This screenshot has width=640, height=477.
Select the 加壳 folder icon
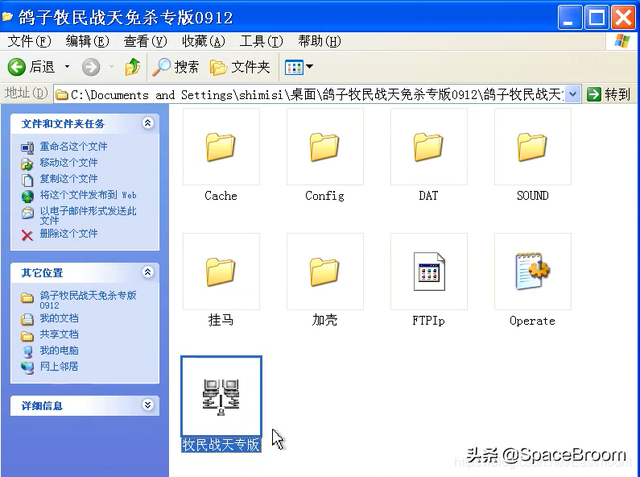coord(324,272)
